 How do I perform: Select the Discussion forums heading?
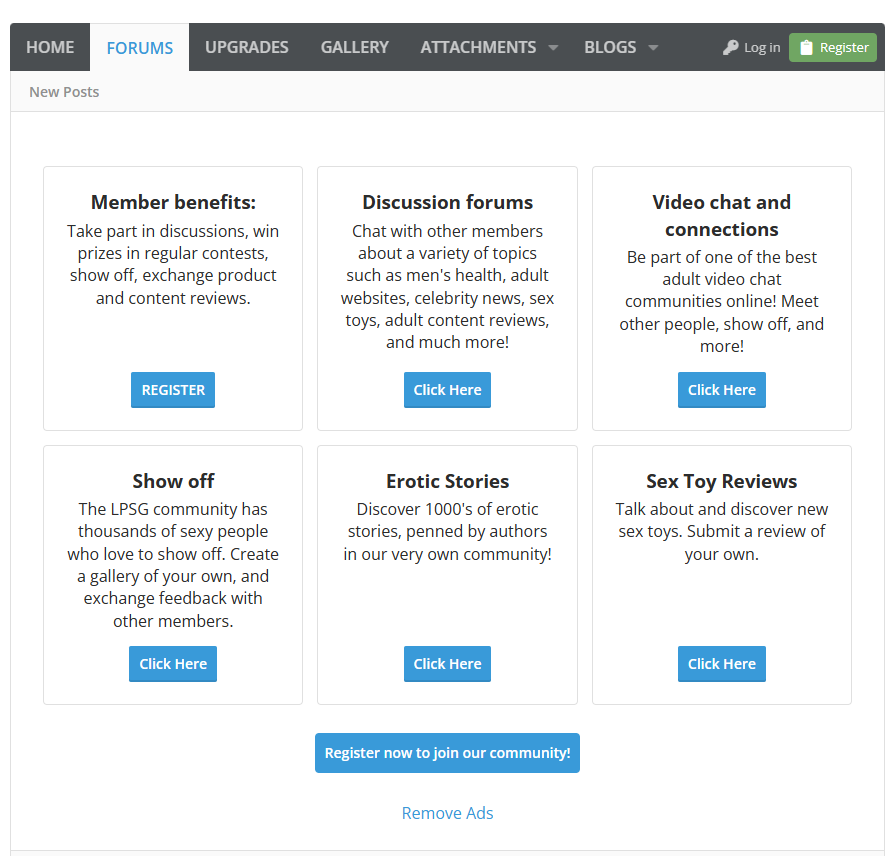point(447,202)
